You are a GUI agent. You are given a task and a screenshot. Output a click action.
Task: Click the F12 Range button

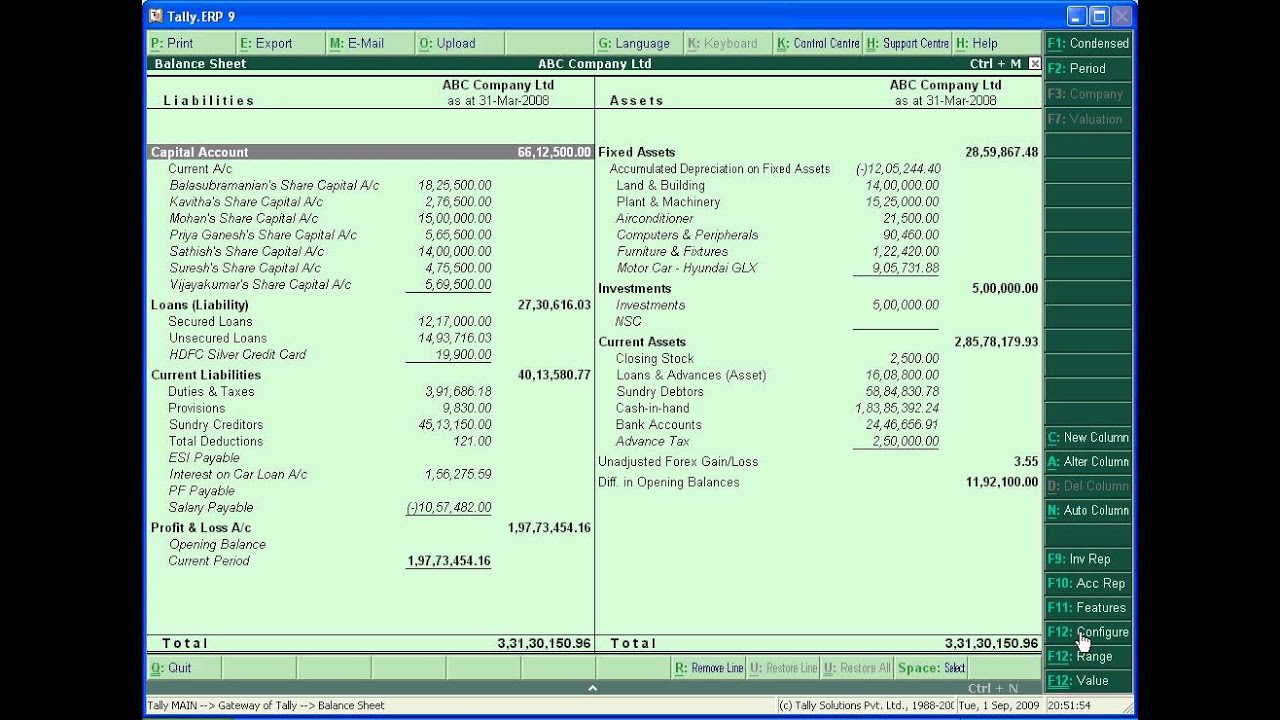click(x=1088, y=656)
